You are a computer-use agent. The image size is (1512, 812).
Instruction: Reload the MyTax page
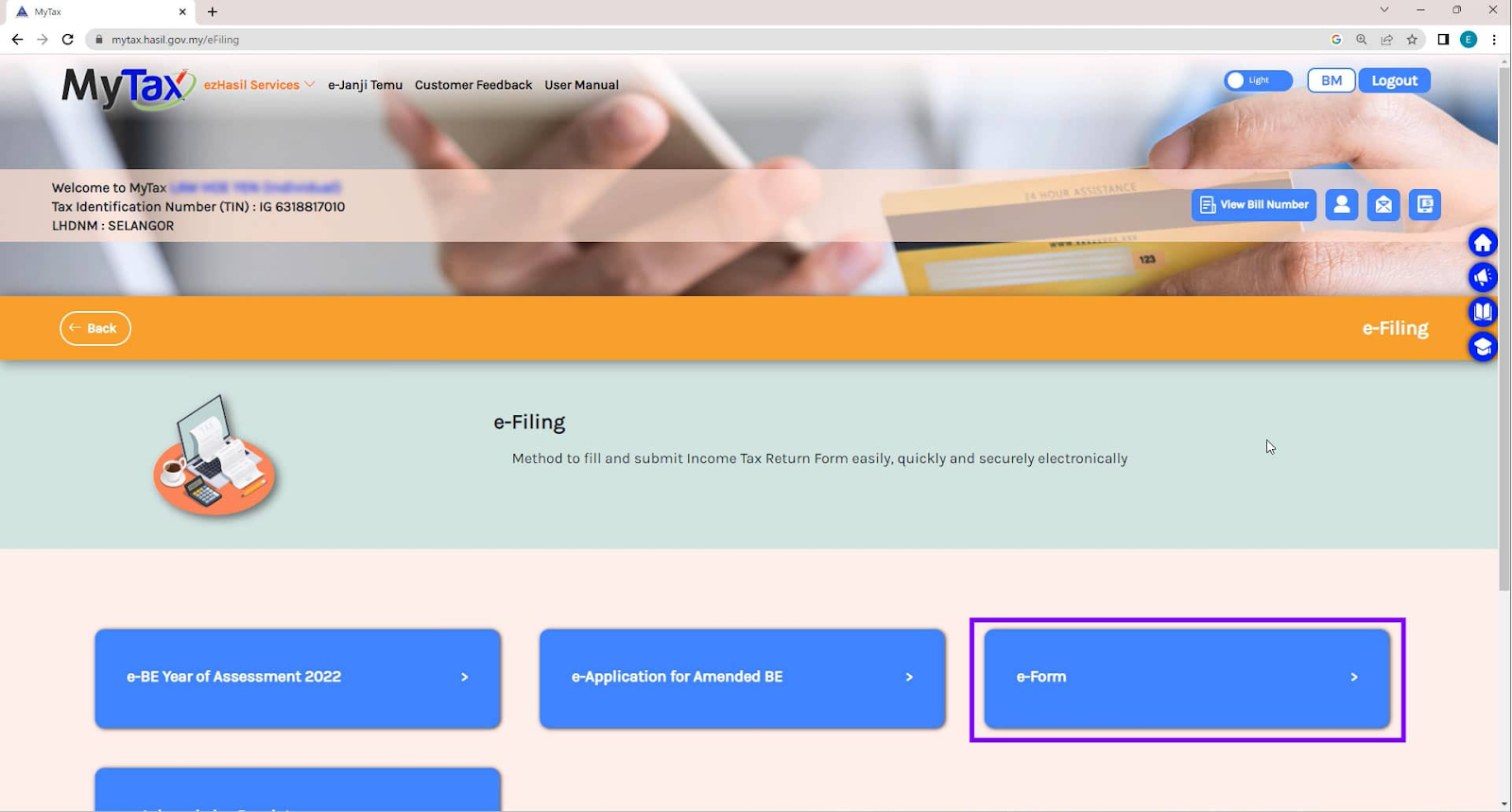point(68,40)
